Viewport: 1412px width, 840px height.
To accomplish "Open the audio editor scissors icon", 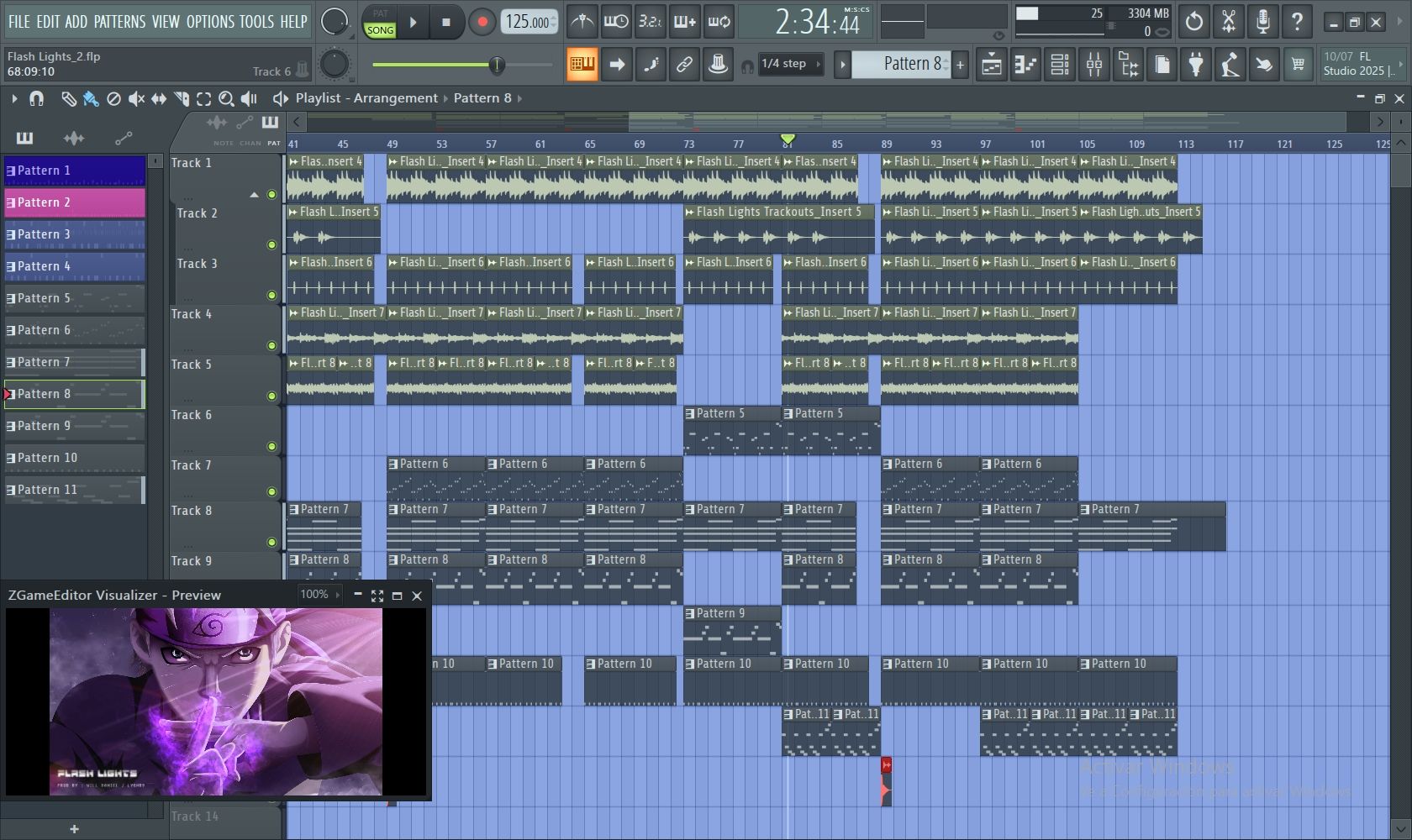I will click(x=1229, y=22).
